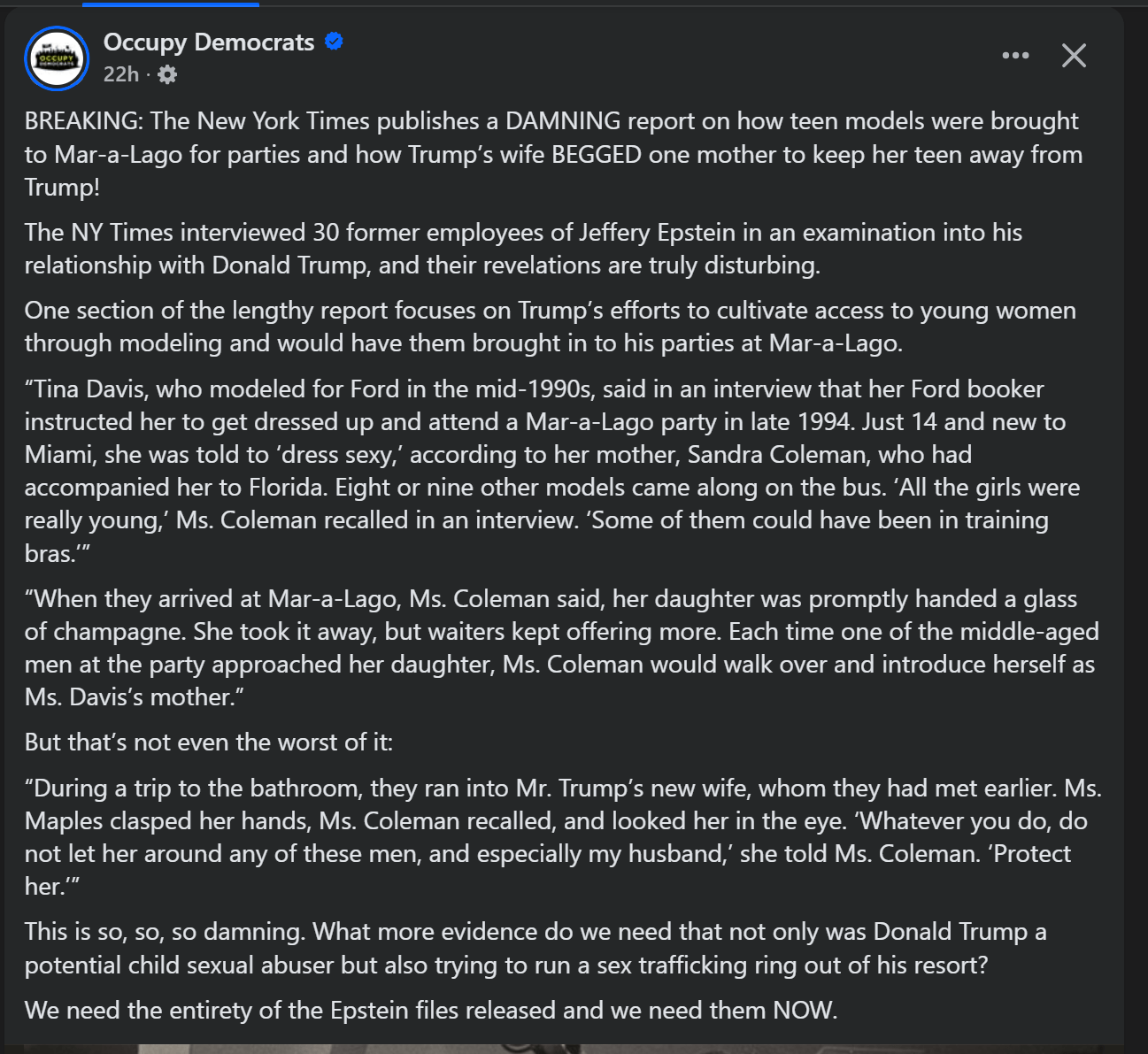
Task: Open the more actions dropdown for this post
Action: [x=1015, y=55]
